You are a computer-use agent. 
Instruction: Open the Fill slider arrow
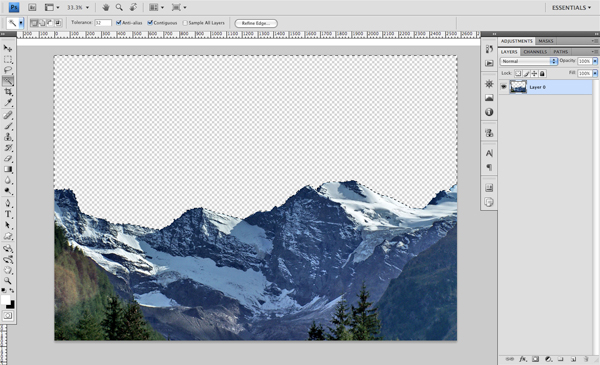click(x=595, y=73)
